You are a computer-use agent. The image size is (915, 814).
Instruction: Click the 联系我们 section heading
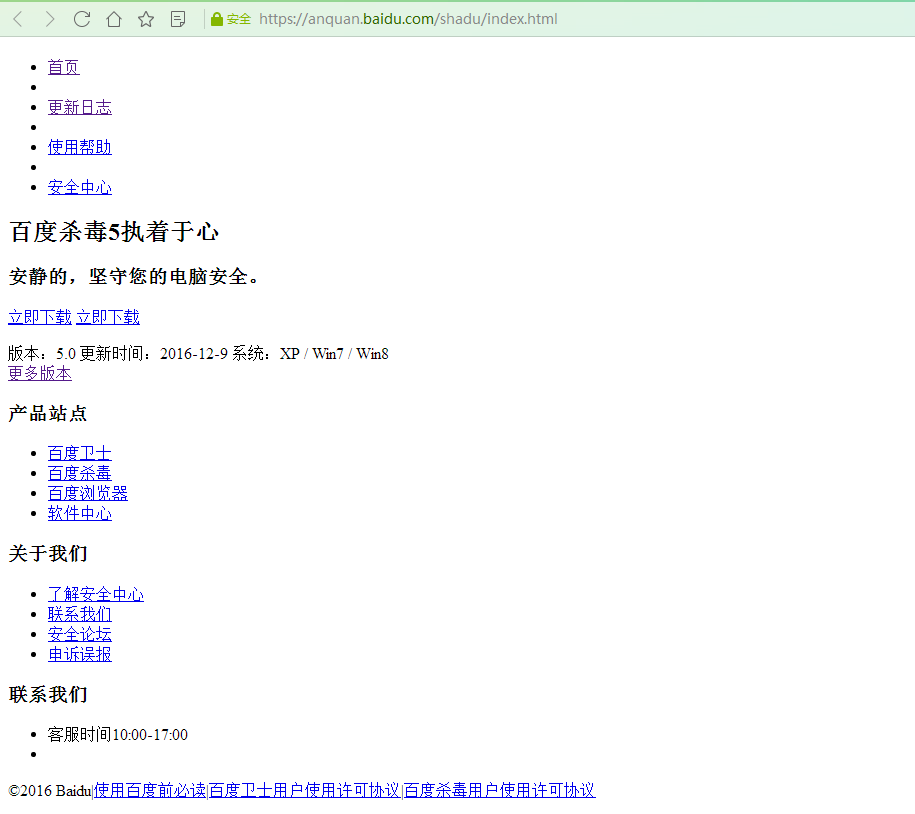[48, 695]
